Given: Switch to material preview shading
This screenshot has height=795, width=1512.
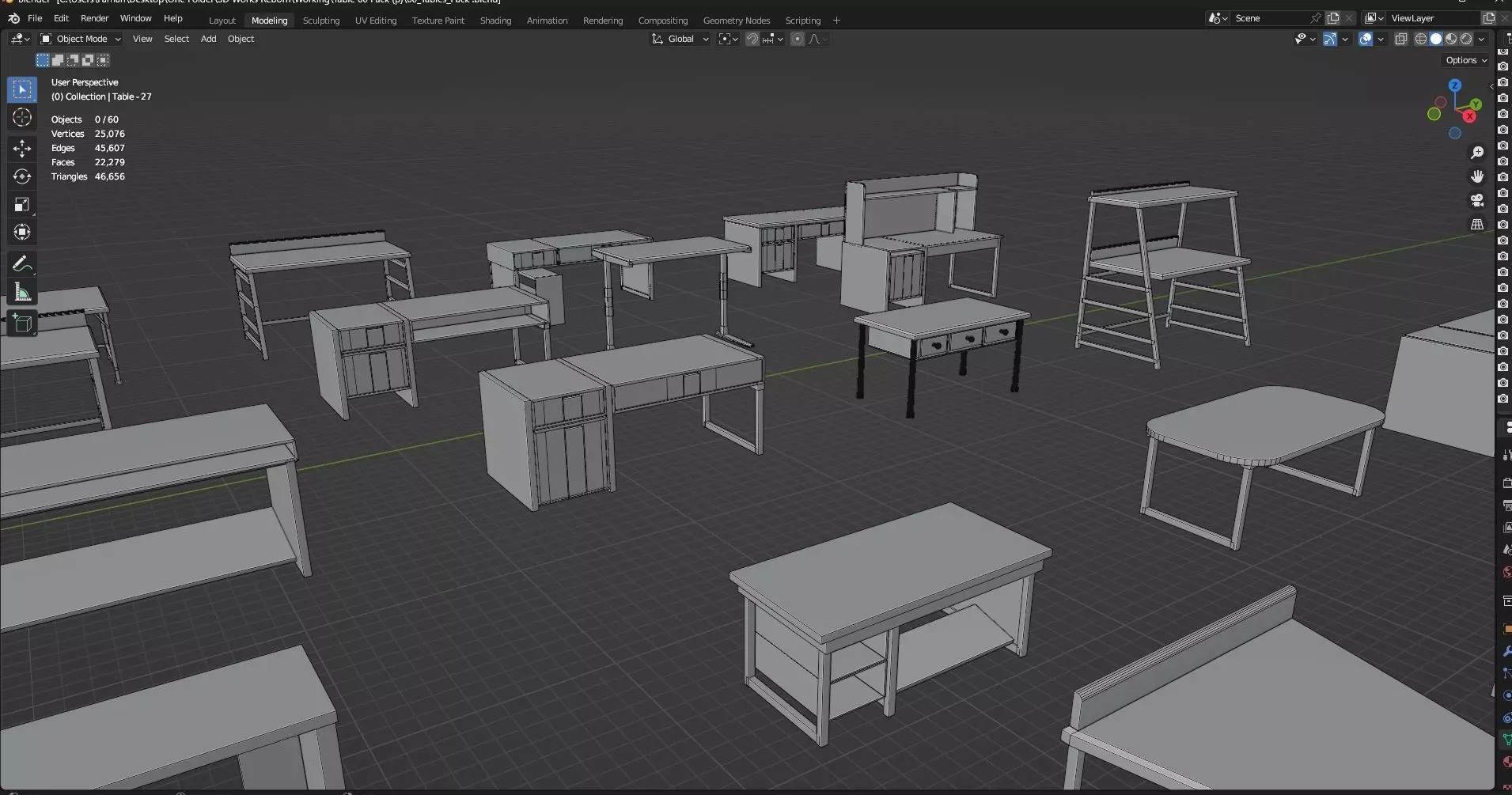Looking at the screenshot, I should 1451,39.
